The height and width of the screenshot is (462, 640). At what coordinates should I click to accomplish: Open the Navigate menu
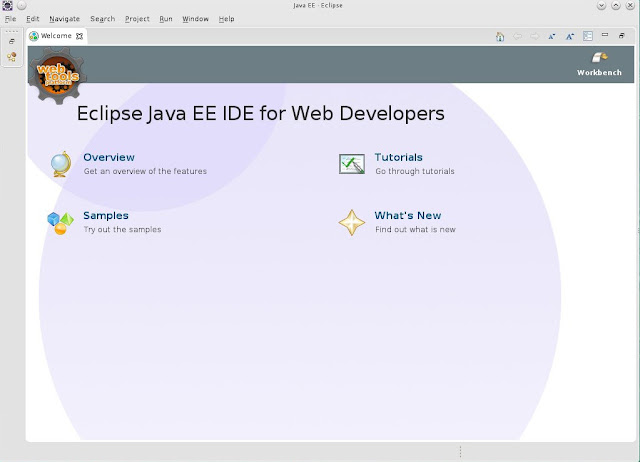pos(64,19)
